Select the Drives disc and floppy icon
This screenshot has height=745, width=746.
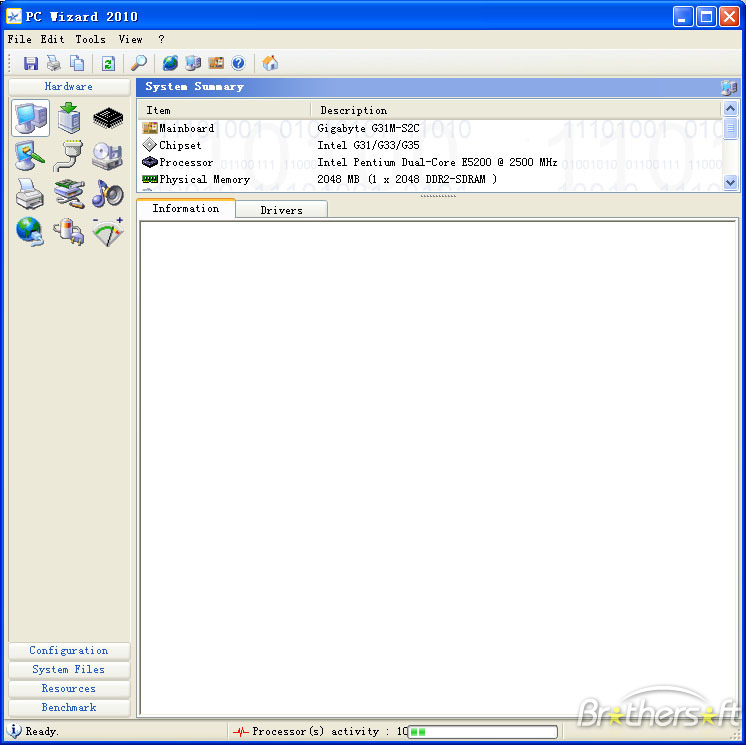(x=108, y=156)
